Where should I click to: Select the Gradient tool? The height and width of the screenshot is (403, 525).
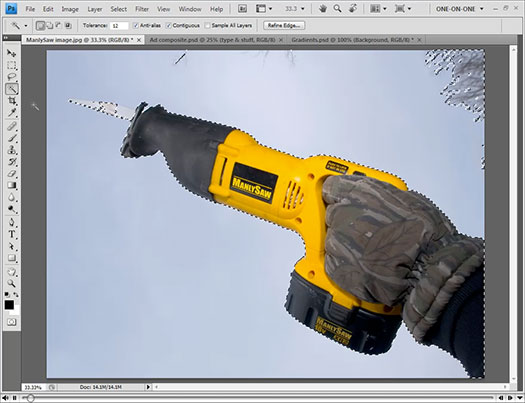[11, 185]
